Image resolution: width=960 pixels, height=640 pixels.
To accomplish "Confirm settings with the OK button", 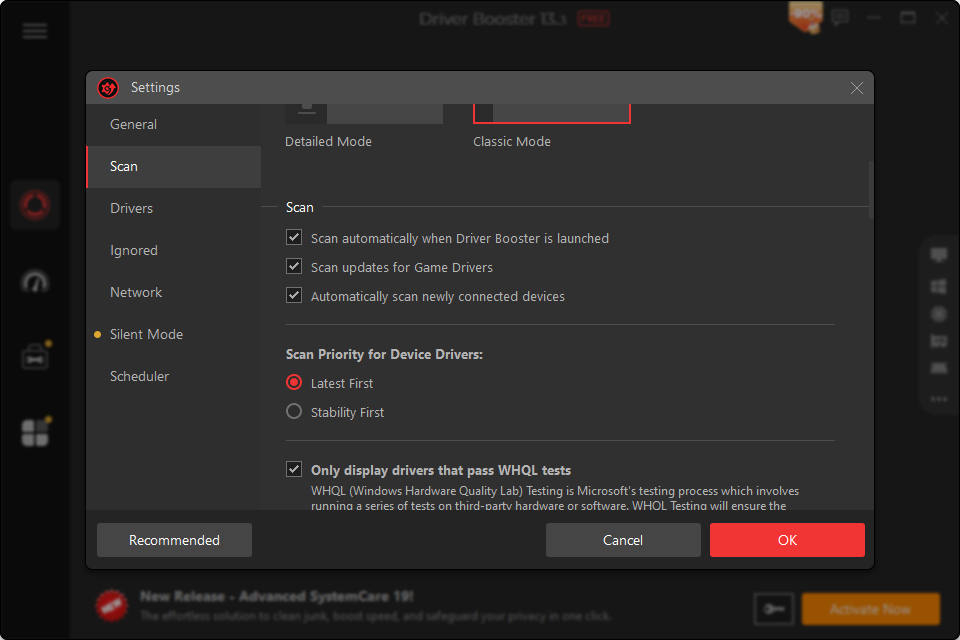I will click(787, 540).
